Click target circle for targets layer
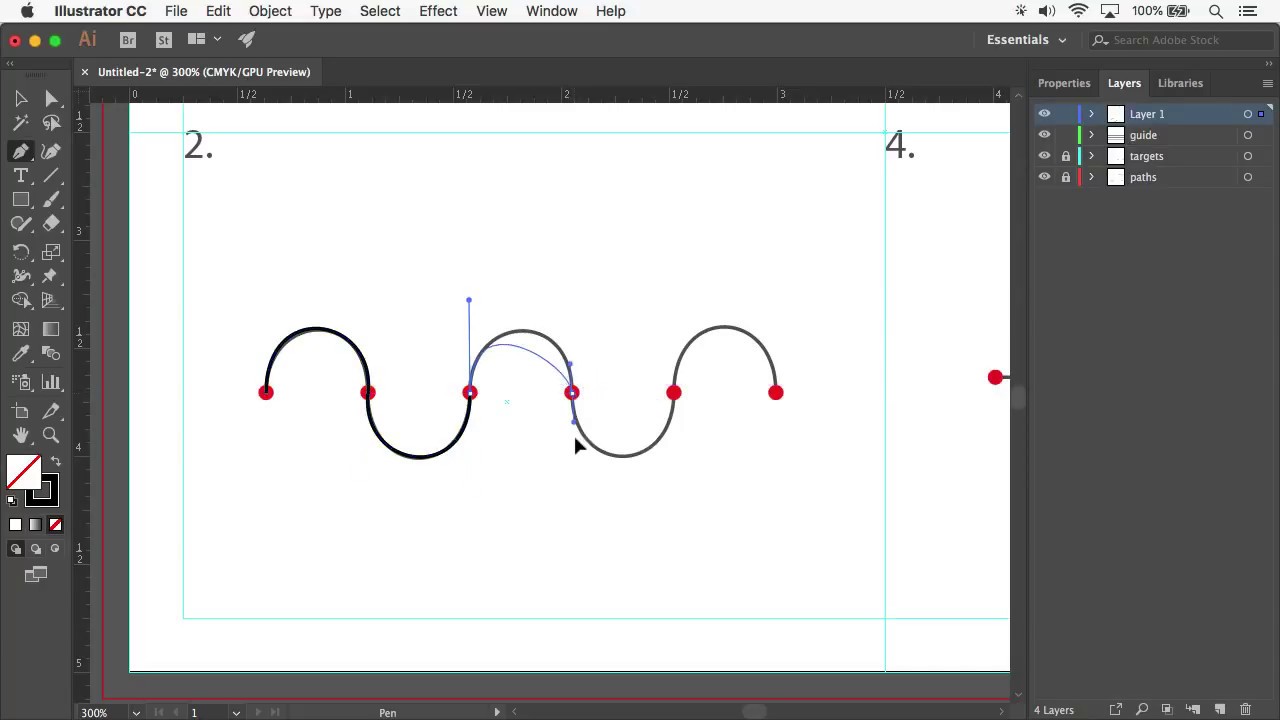1280x720 pixels. pos(1247,156)
